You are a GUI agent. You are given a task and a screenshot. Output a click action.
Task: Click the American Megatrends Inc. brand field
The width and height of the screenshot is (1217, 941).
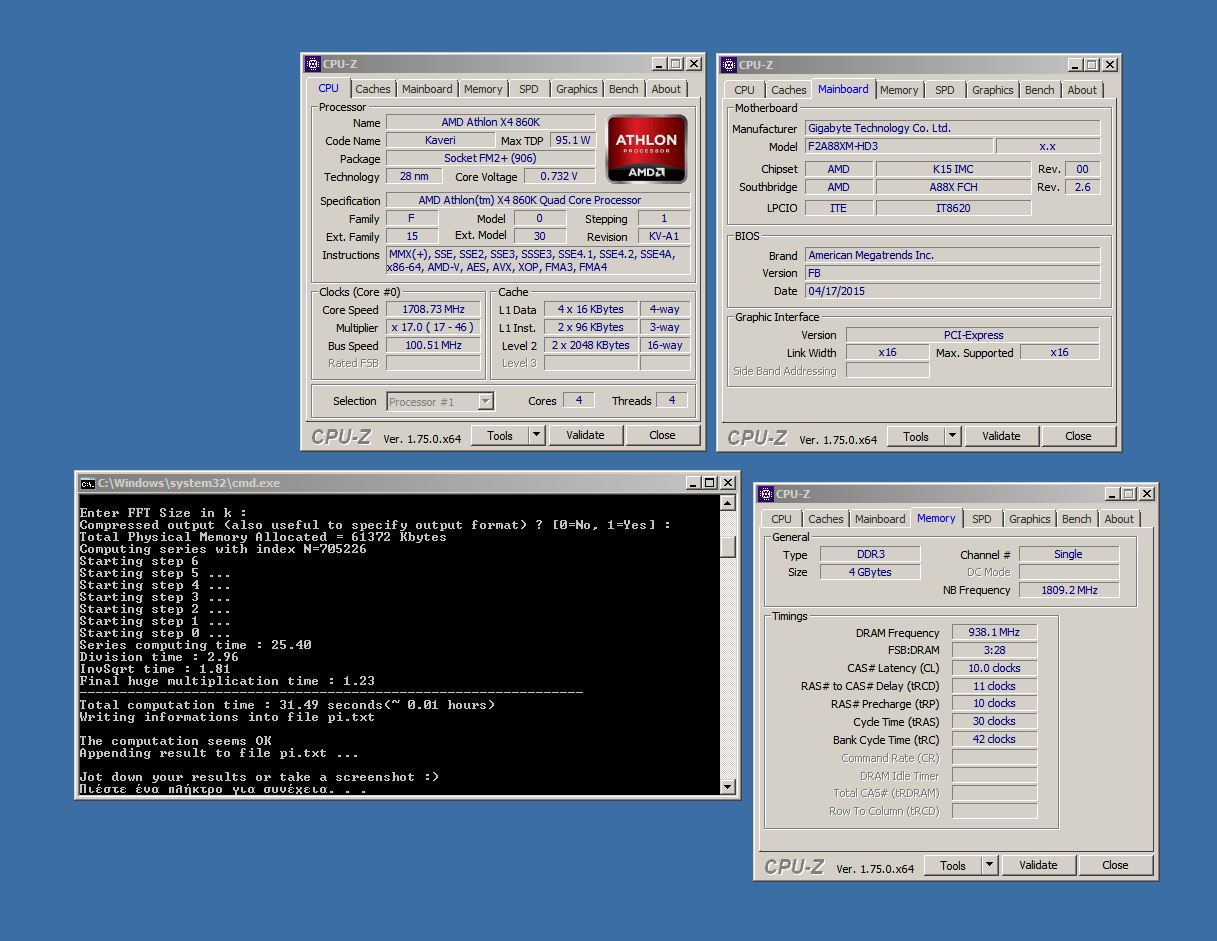click(952, 255)
